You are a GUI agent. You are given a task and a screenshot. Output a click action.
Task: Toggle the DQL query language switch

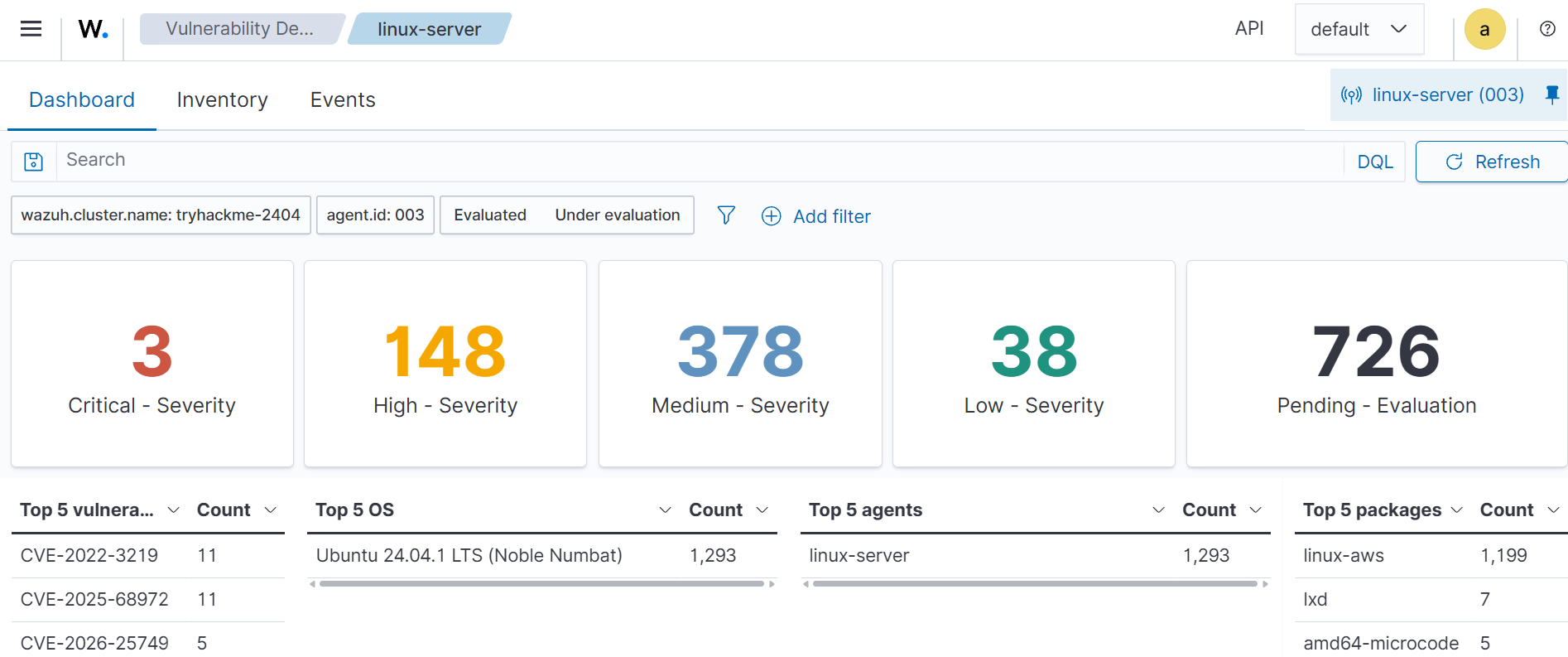click(x=1374, y=162)
